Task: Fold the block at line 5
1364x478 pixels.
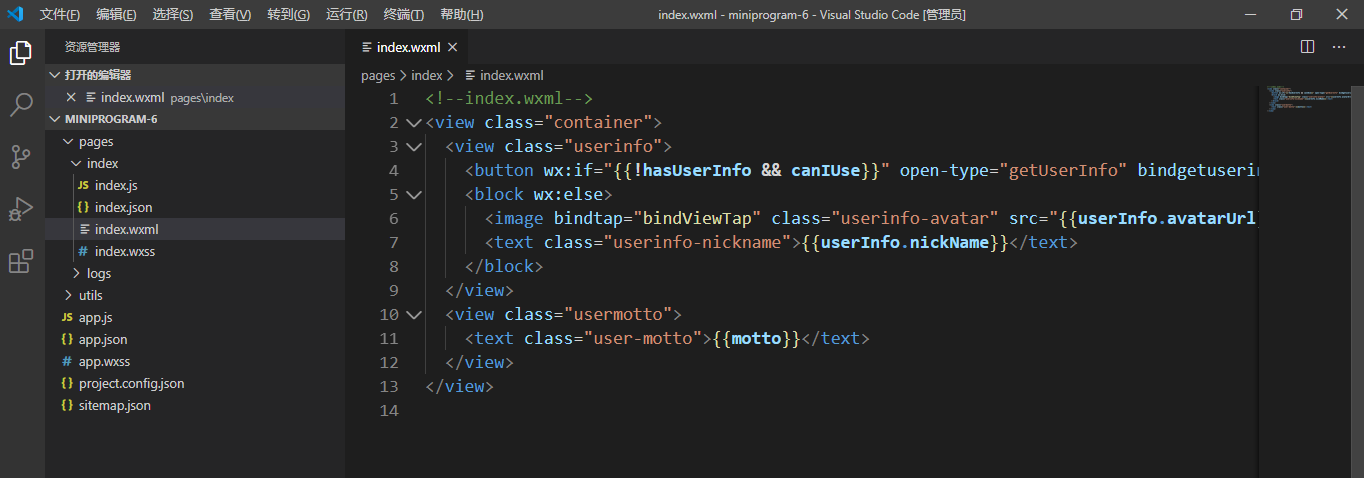Action: click(x=414, y=195)
